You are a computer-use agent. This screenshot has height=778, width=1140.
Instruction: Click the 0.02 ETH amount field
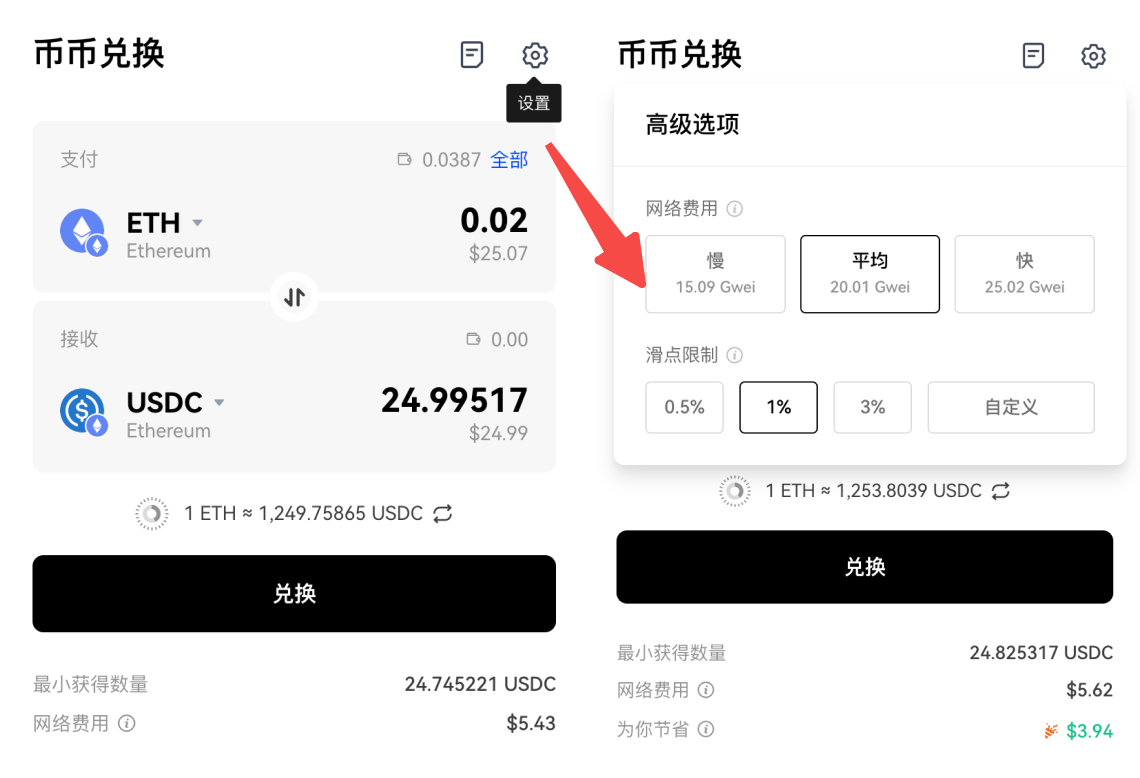coord(494,220)
